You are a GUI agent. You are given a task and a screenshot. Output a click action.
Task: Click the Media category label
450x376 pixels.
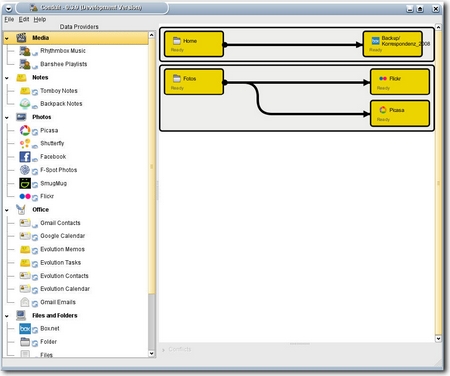click(x=41, y=38)
